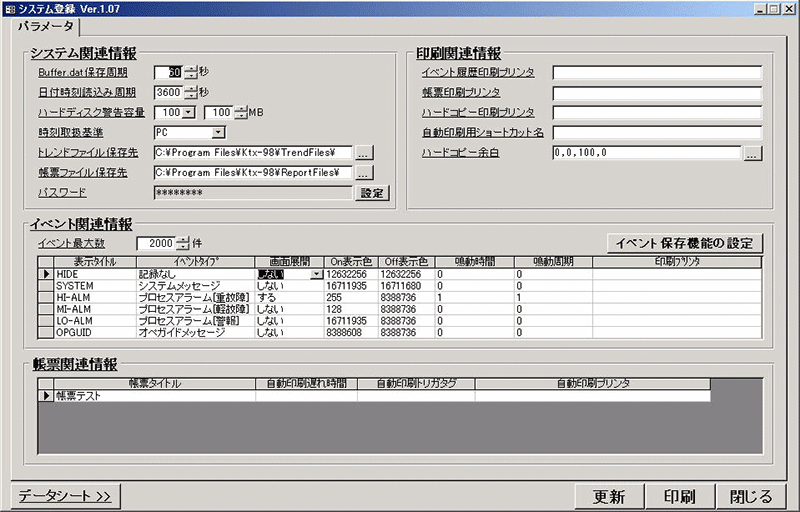Open the 画面展開 dropdown in the HIDE row
This screenshot has width=800, height=512.
point(316,273)
